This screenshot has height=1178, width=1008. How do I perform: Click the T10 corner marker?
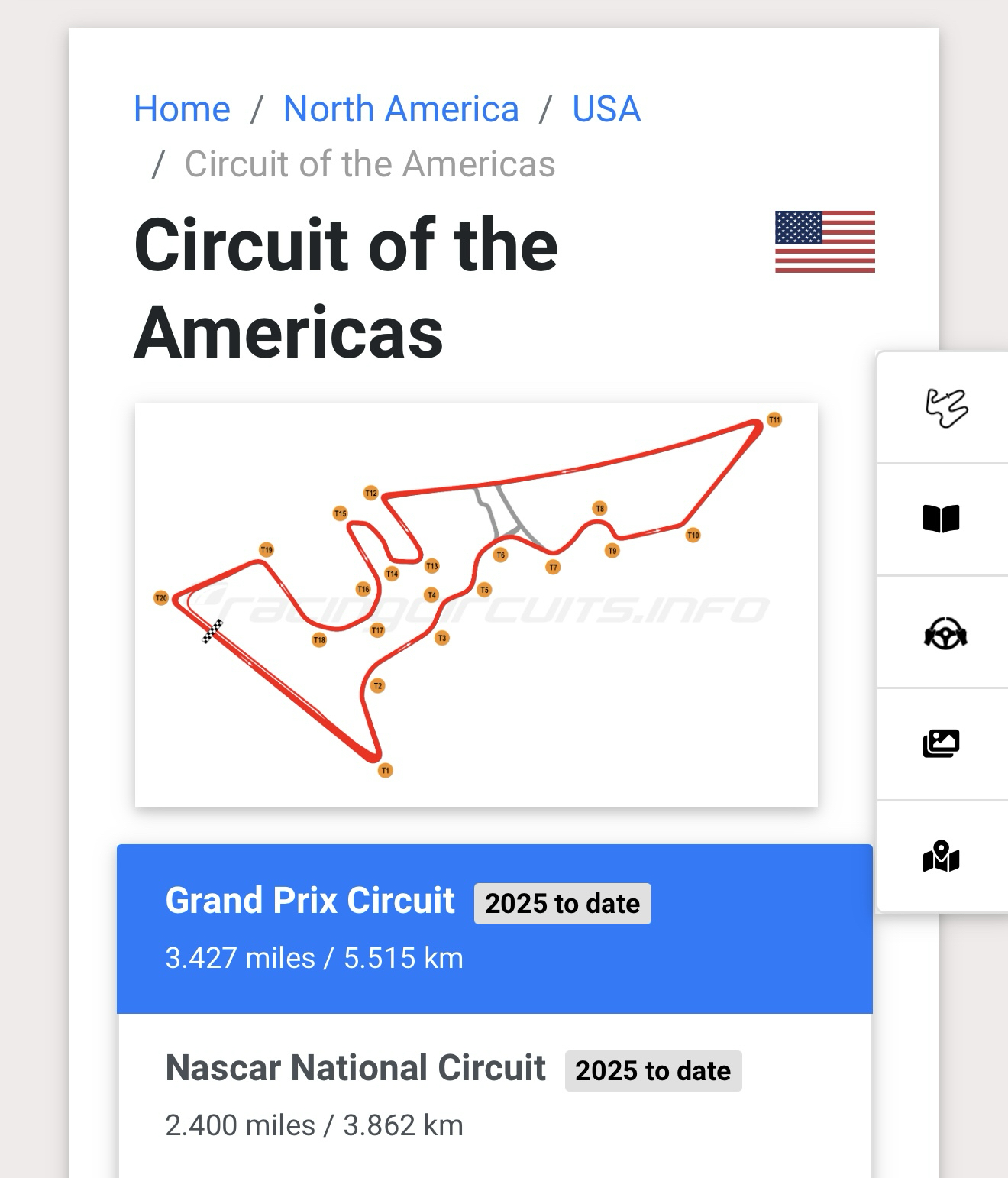coord(693,535)
